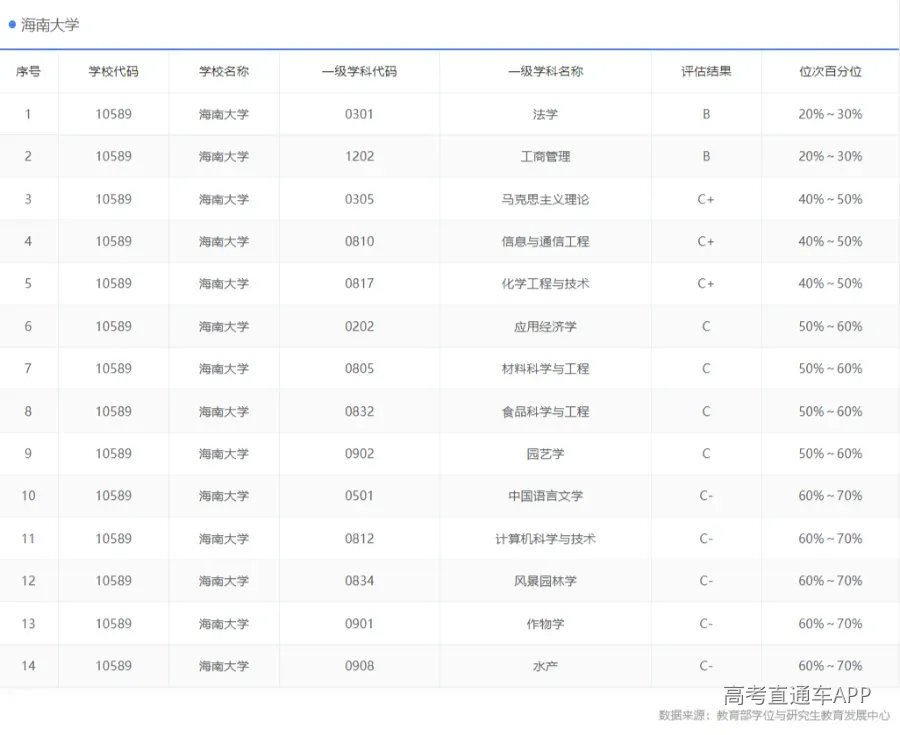Viewport: 900px width, 735px height.
Task: Click the 一级学科名称 column header
Action: coord(543,71)
